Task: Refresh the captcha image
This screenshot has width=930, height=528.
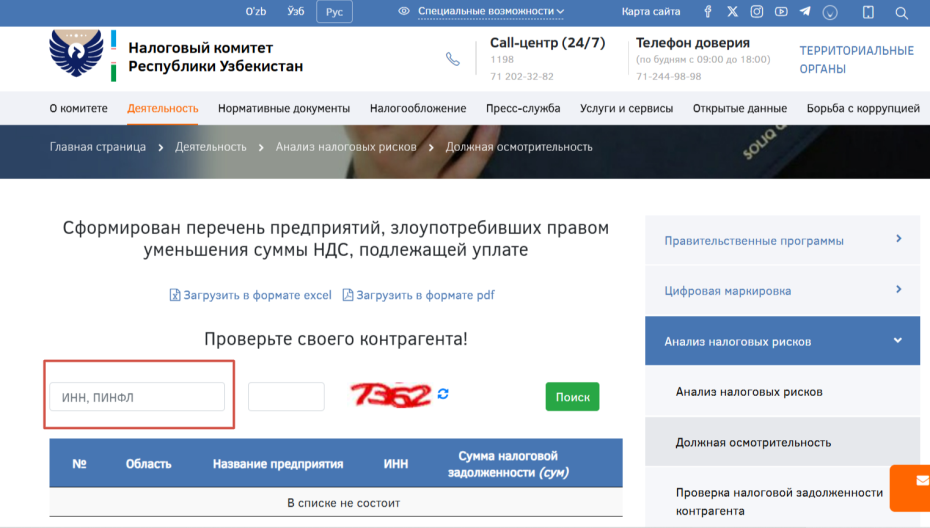Action: coord(443,394)
